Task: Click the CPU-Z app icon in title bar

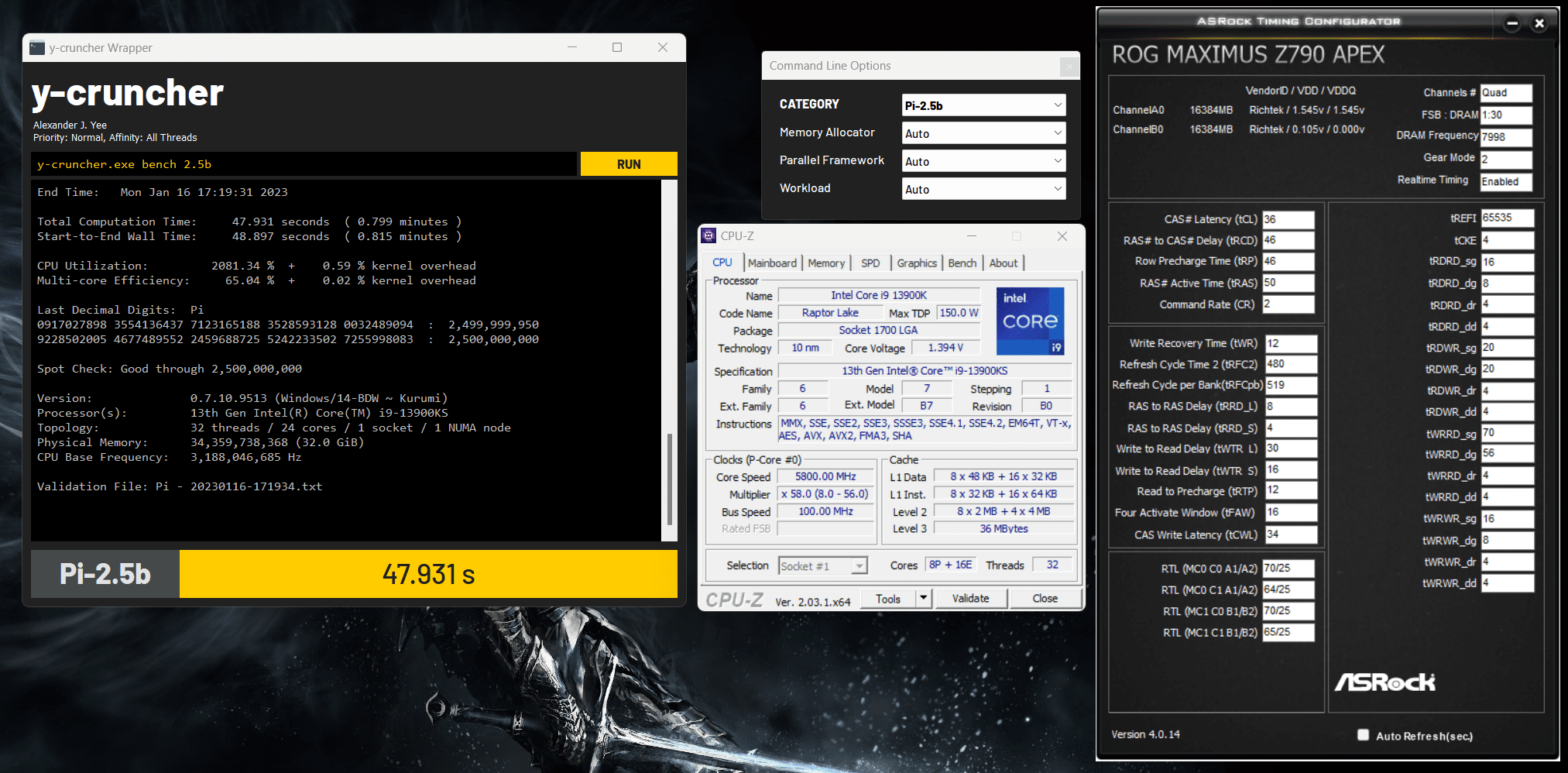Action: [709, 236]
